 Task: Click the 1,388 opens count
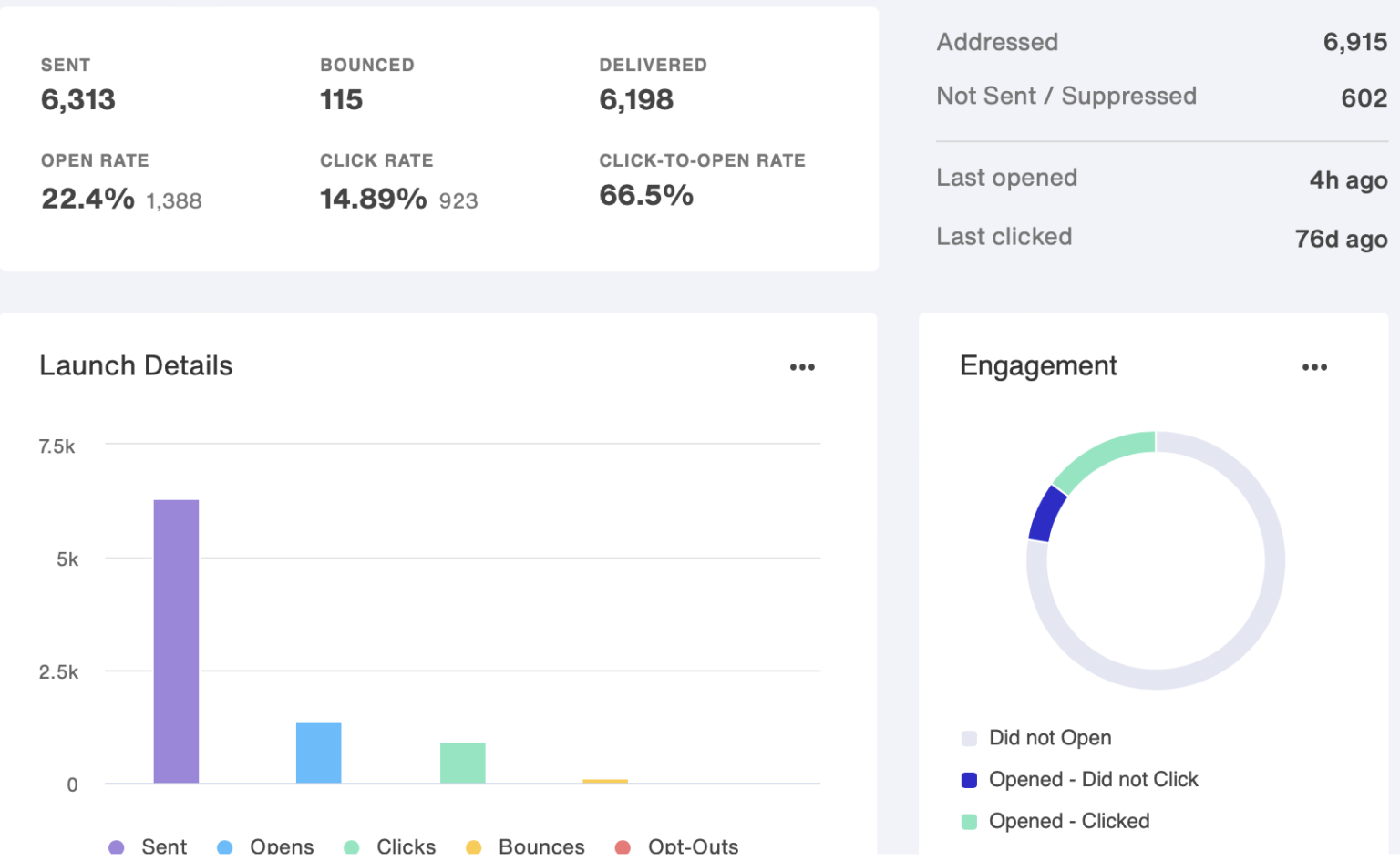click(x=174, y=201)
